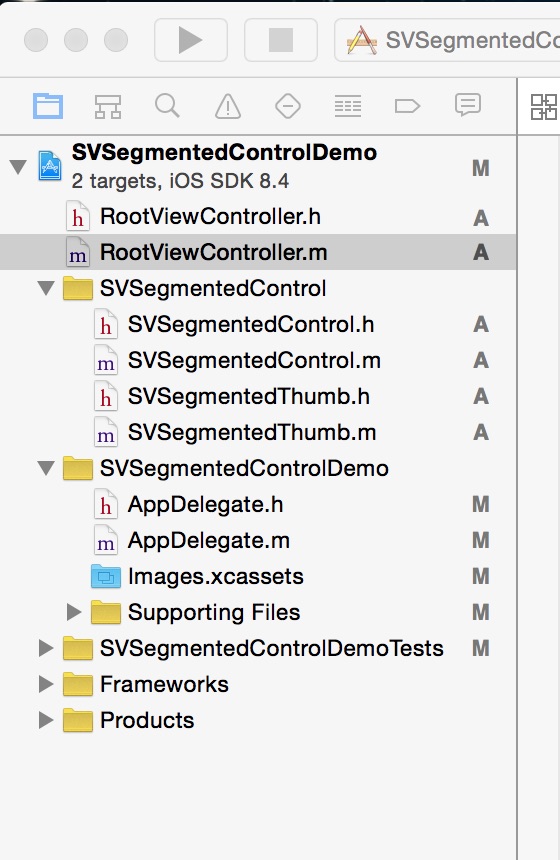The height and width of the screenshot is (860, 560).
Task: Show the Debug navigator icon
Action: (x=348, y=106)
